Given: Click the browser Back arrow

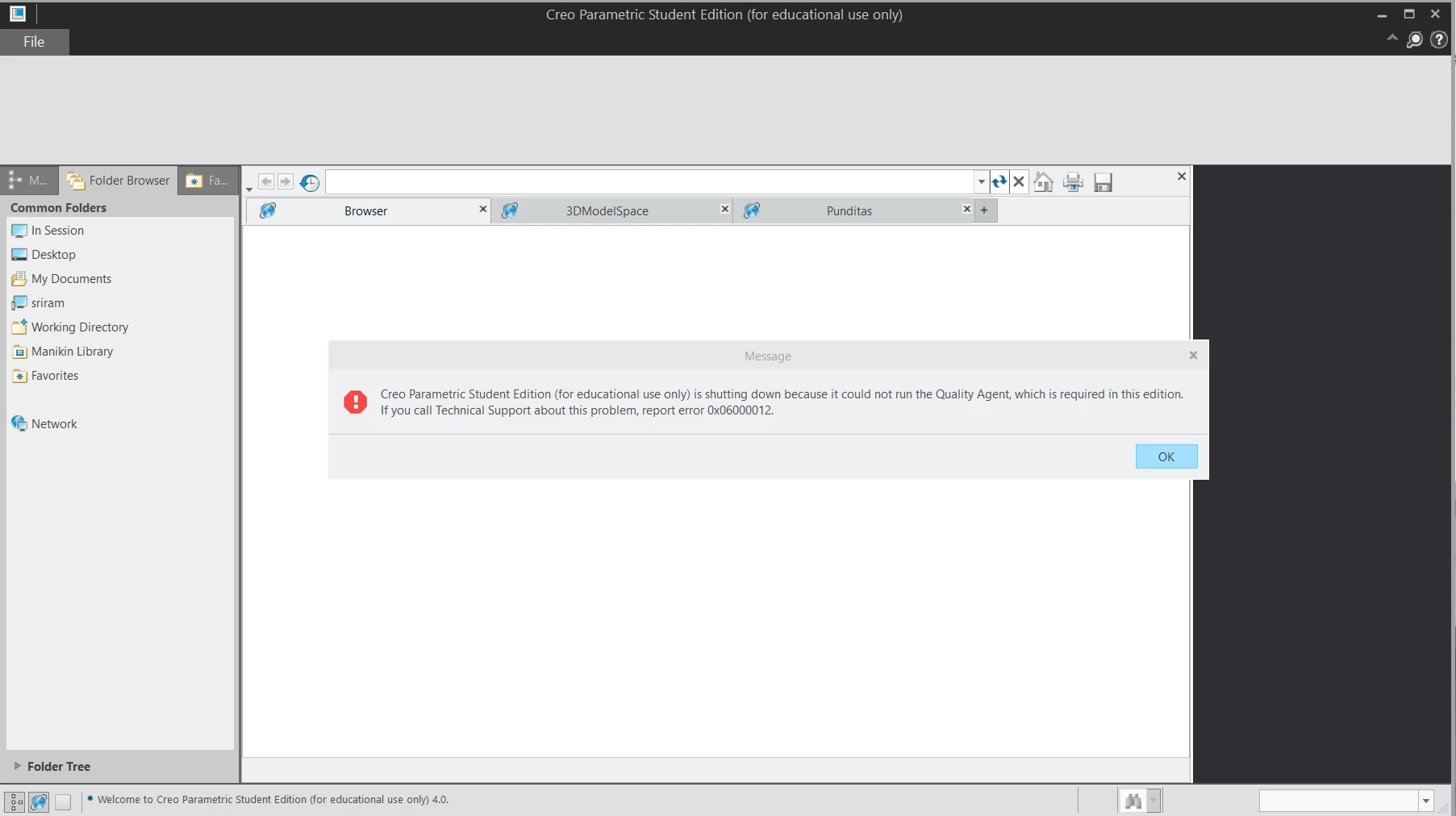Looking at the screenshot, I should pyautogui.click(x=266, y=181).
